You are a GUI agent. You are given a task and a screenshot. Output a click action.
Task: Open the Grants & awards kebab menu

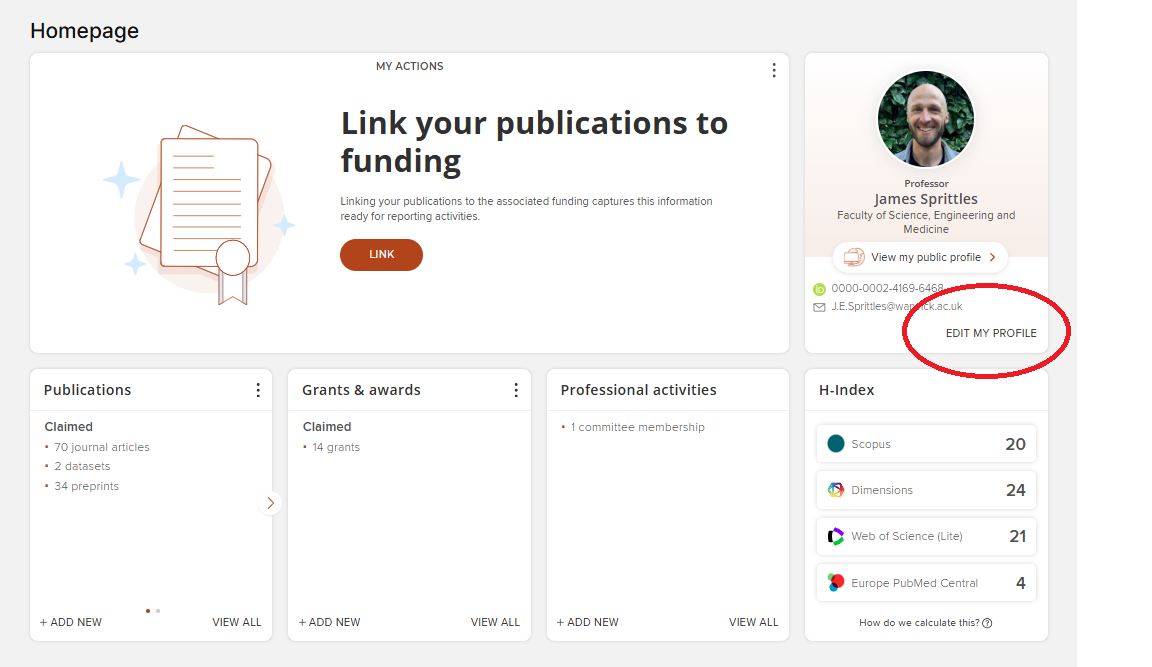click(x=516, y=390)
